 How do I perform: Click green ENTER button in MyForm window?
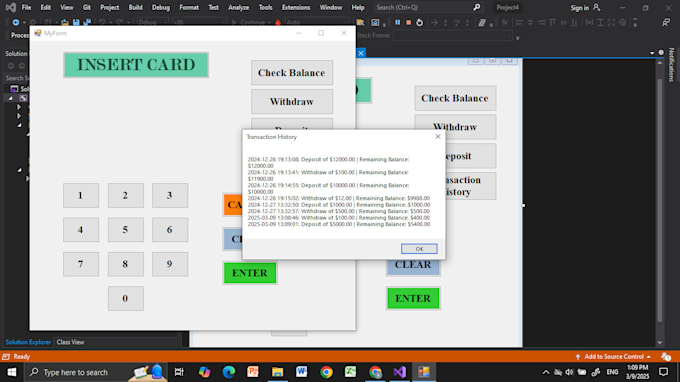click(250, 273)
